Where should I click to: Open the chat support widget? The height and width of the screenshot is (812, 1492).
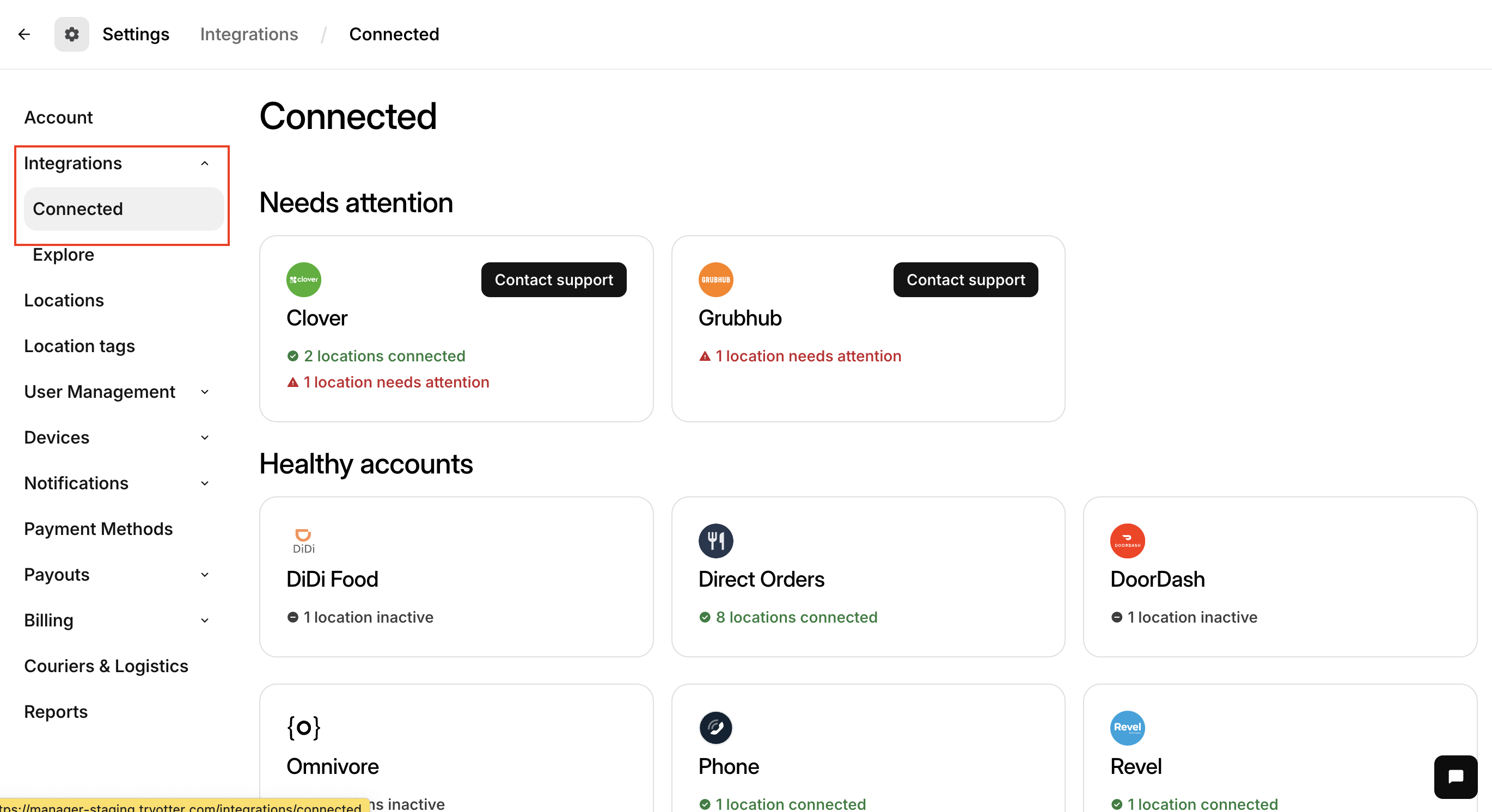(1456, 777)
